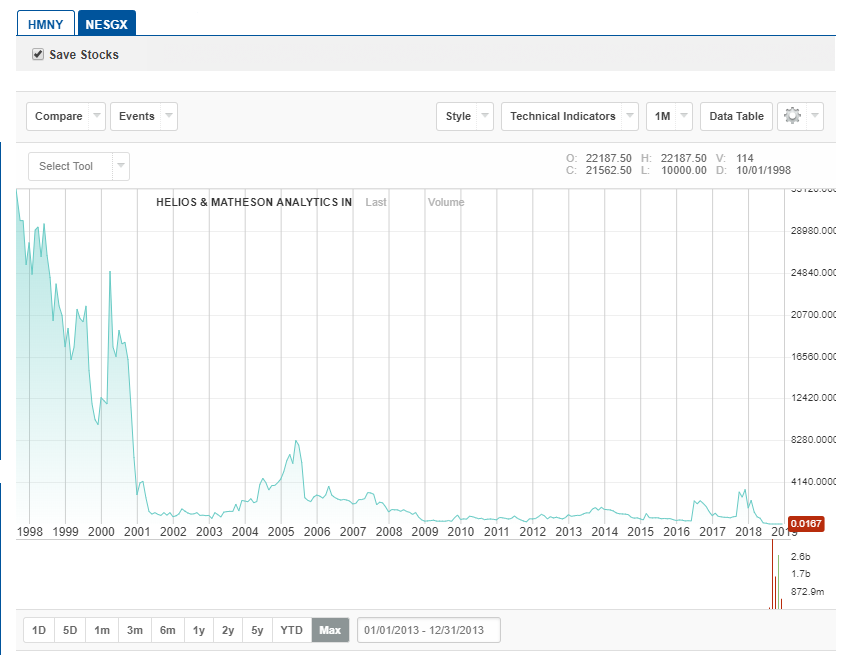Screen dimensions: 851x655
Task: Set range to 1D
Action: (39, 630)
